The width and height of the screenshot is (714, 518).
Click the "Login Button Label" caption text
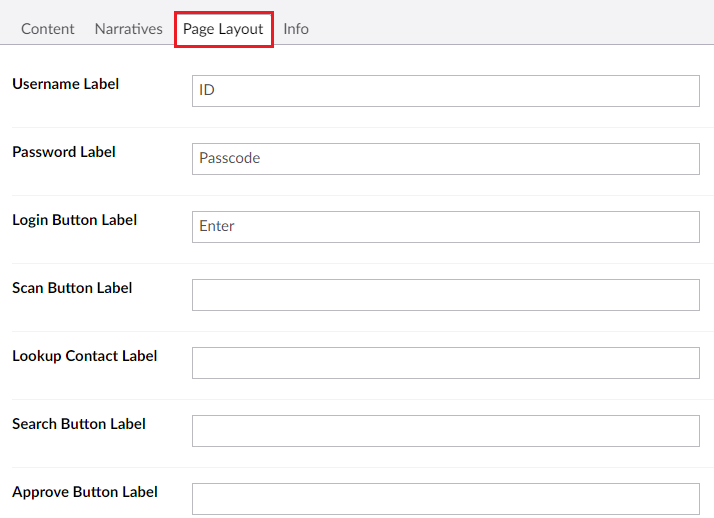tap(74, 220)
